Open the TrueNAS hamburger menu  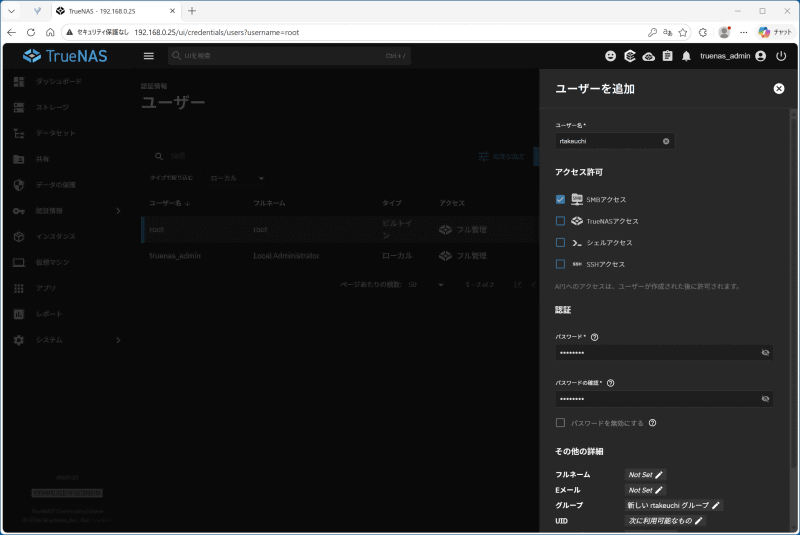(148, 56)
